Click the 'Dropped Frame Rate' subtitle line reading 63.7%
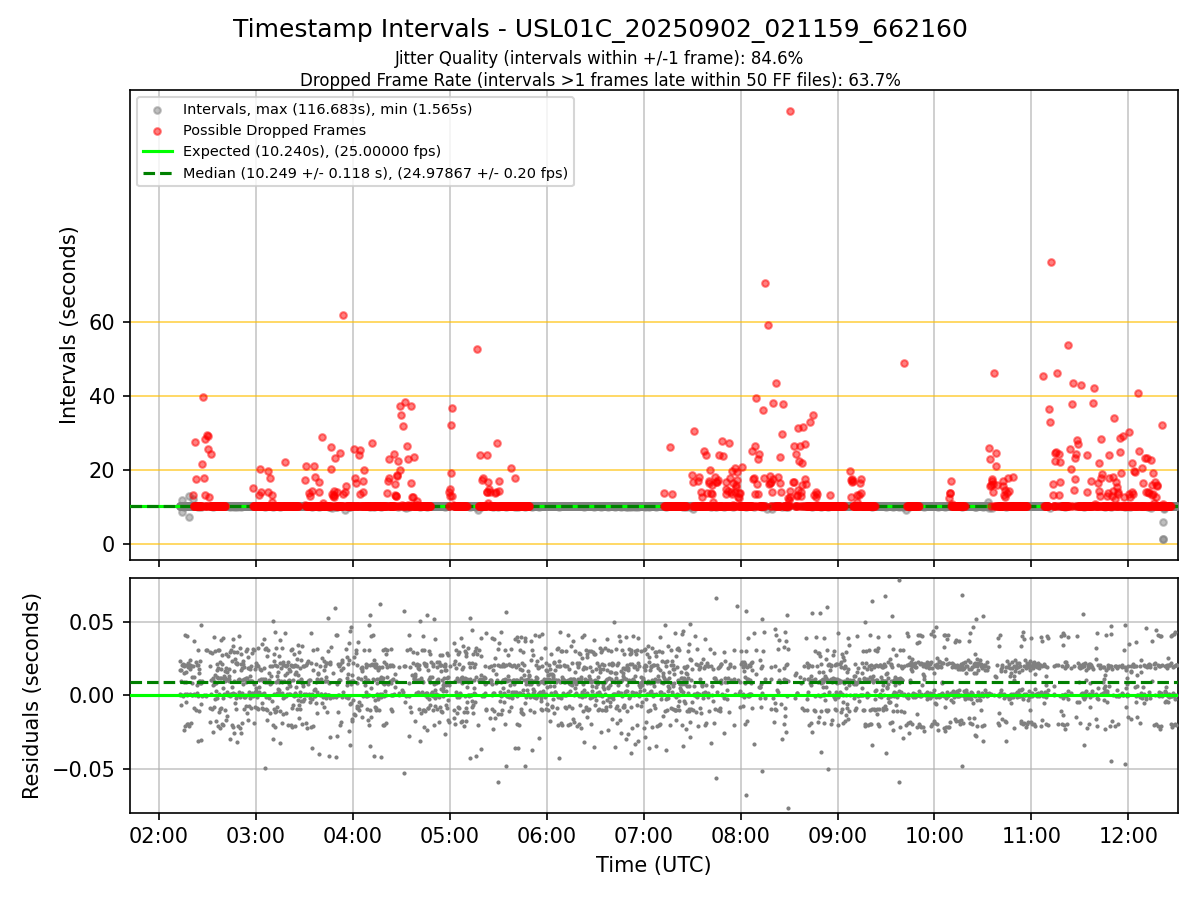The height and width of the screenshot is (900, 1200). (600, 80)
